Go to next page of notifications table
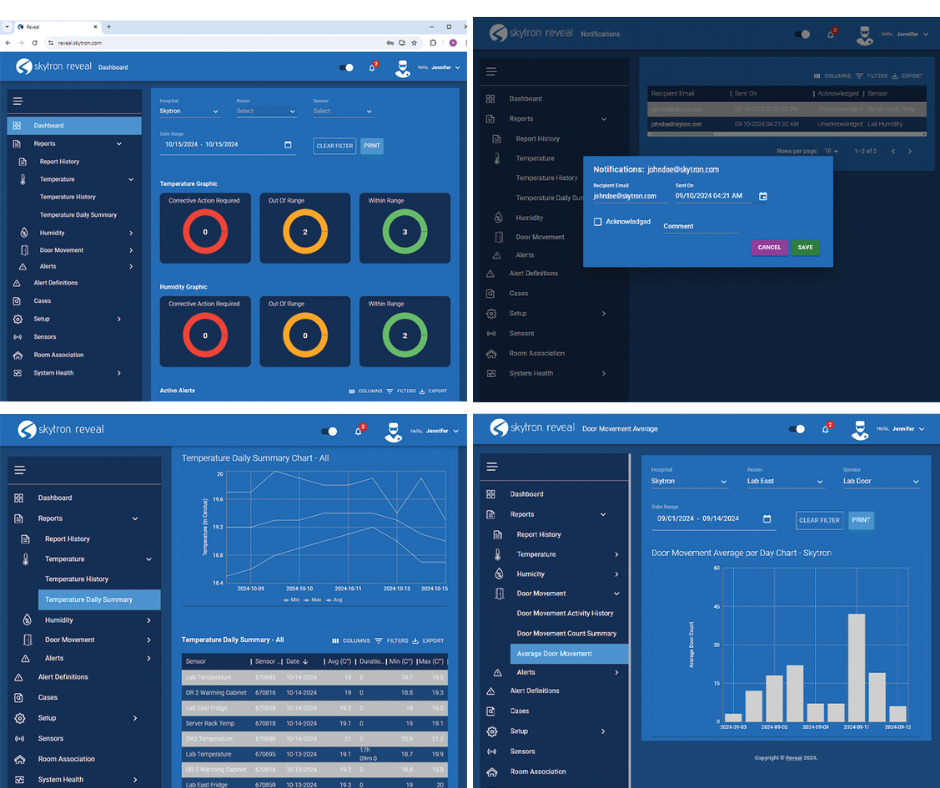This screenshot has width=940, height=788. (x=909, y=151)
